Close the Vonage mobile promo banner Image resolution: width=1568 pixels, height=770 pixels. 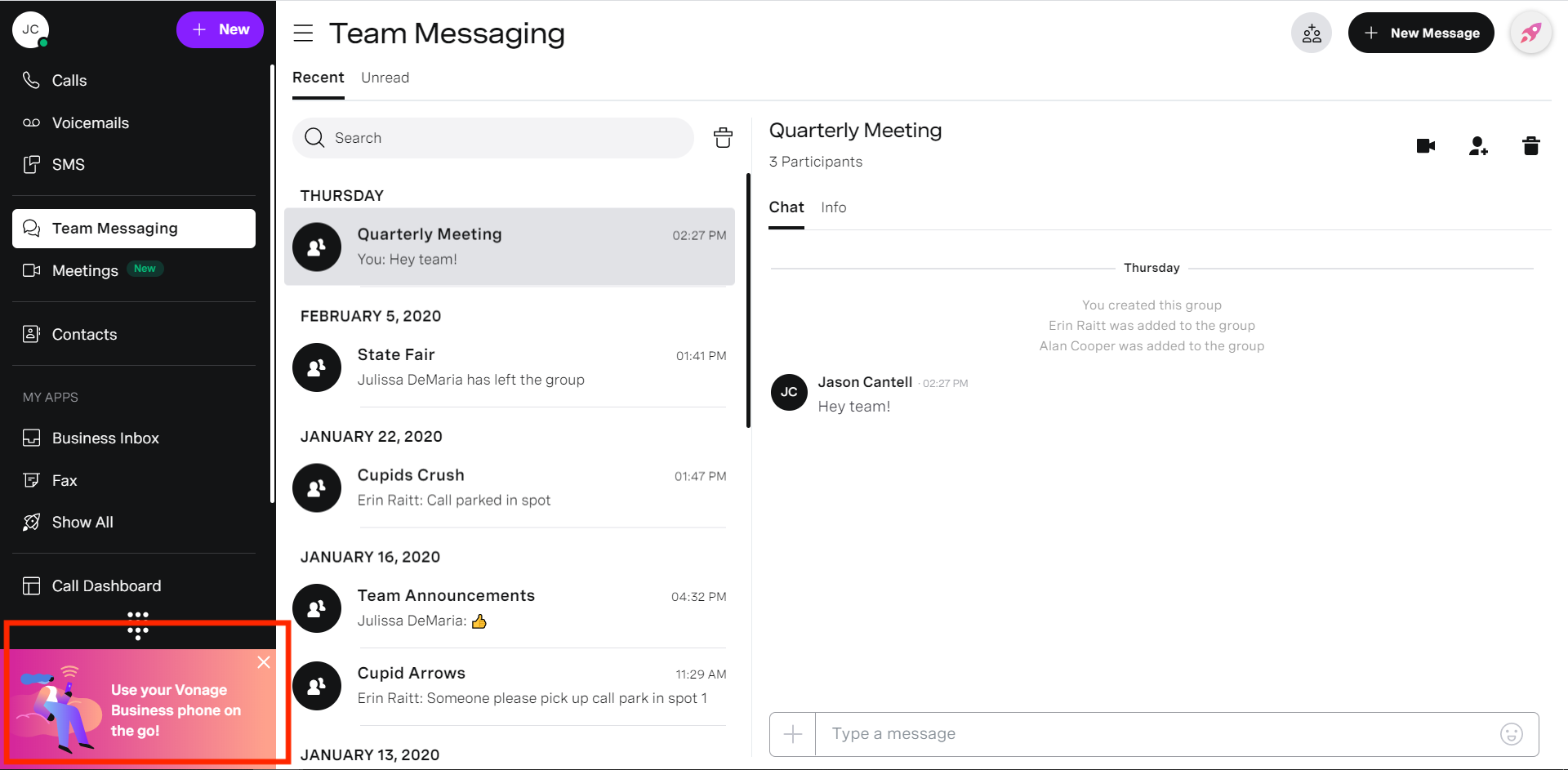(x=264, y=662)
